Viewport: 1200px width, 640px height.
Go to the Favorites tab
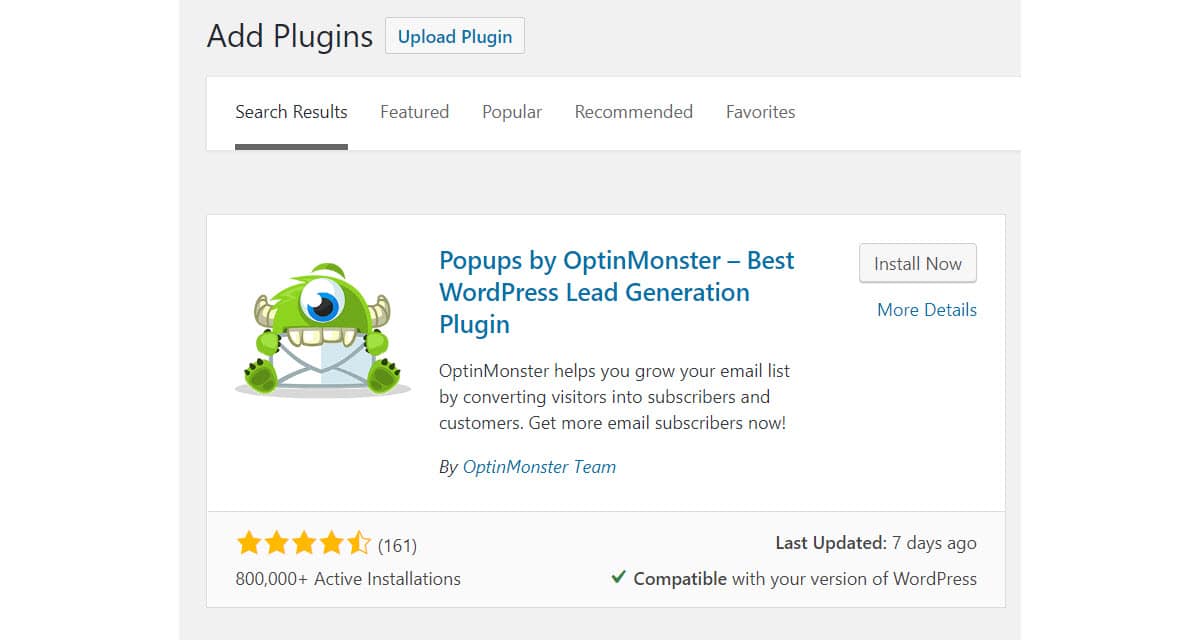point(760,112)
